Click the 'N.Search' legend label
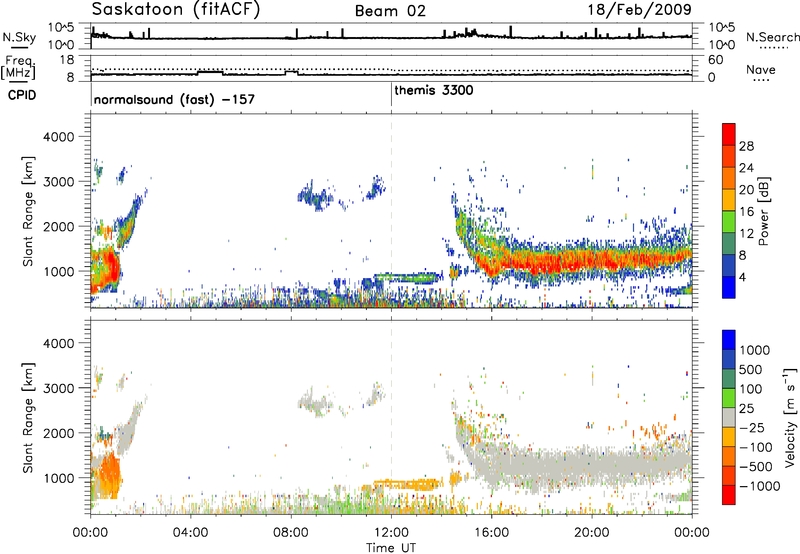Viewport: 800px width, 554px height. click(x=772, y=37)
